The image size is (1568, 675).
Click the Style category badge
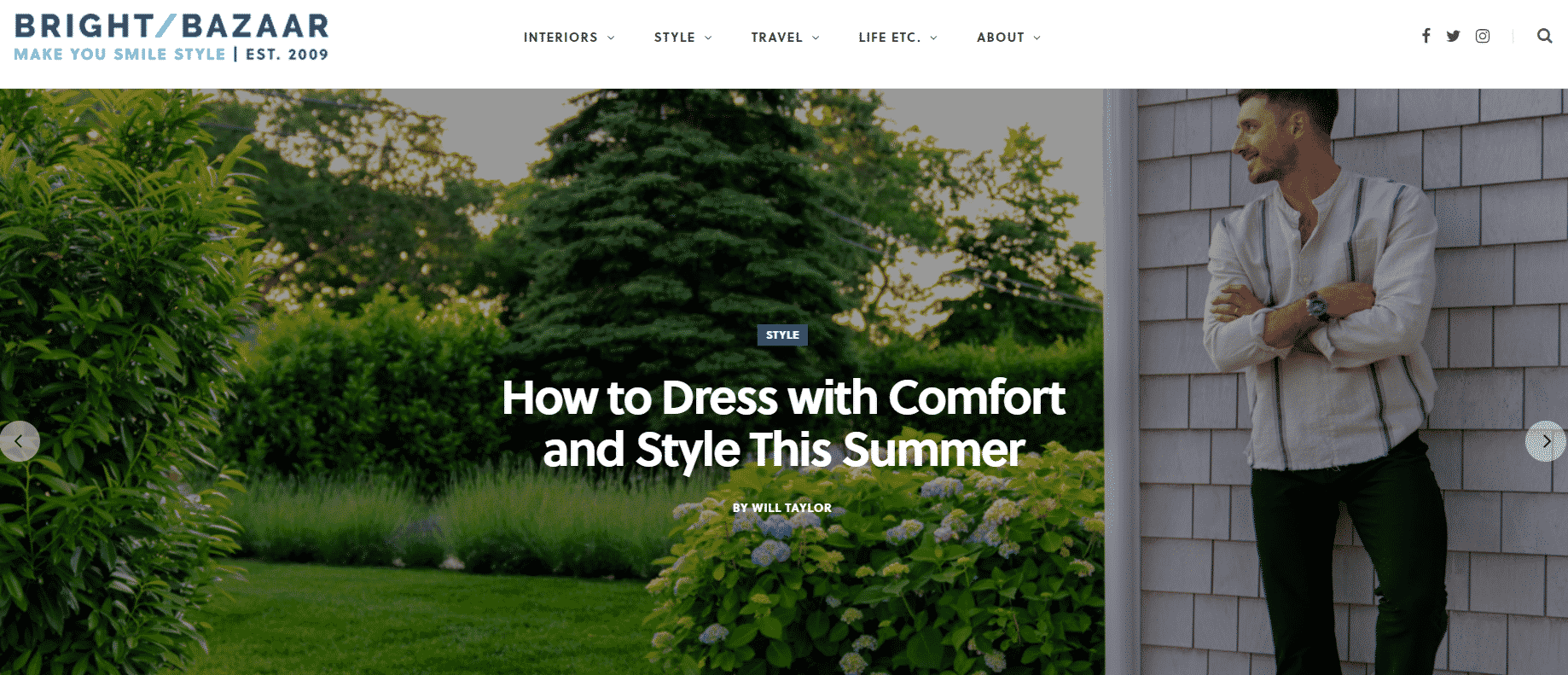782,335
